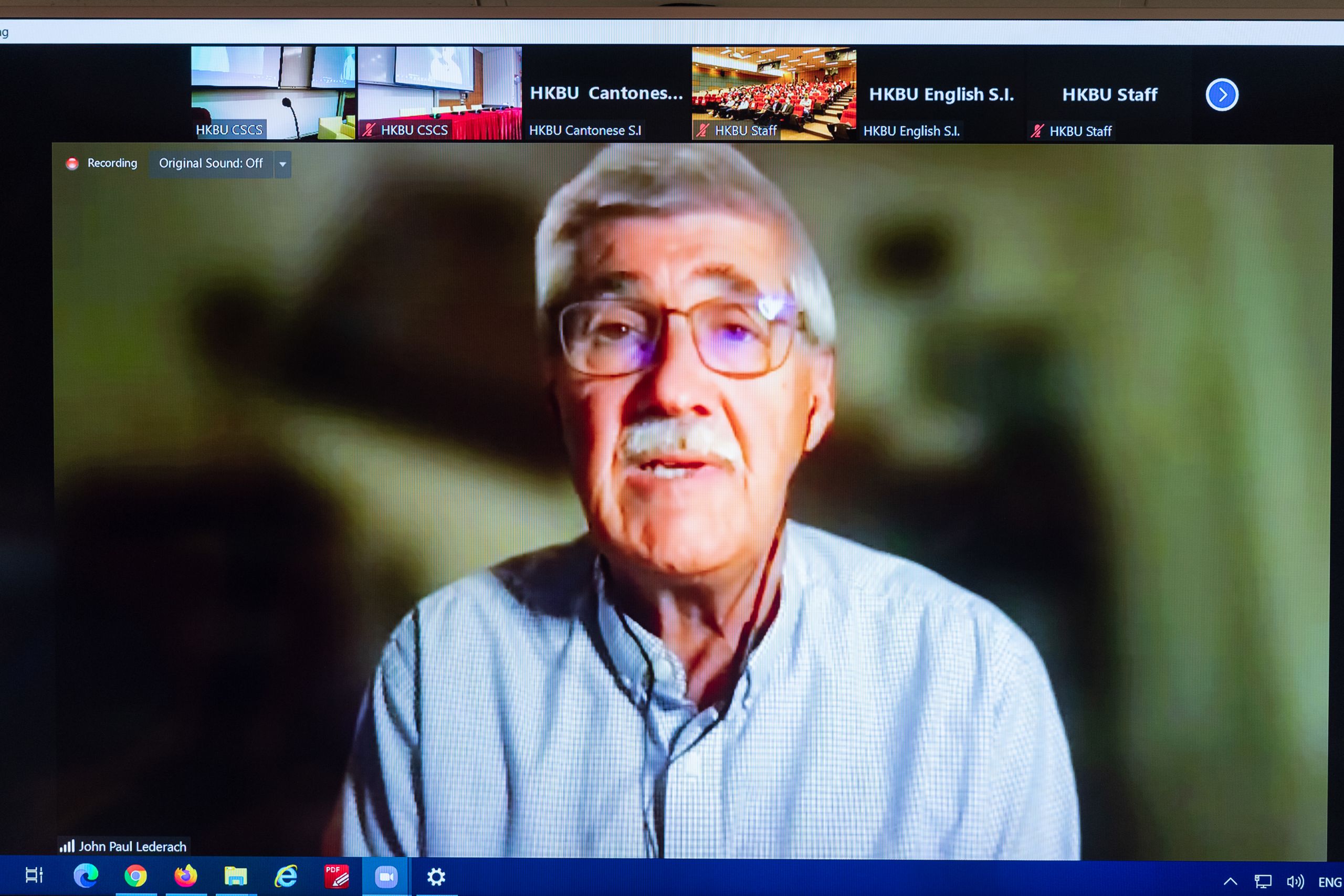Screen dimensions: 1344x896
Task: Select the HKBU Cantonese S.I participant tile
Action: click(x=606, y=93)
